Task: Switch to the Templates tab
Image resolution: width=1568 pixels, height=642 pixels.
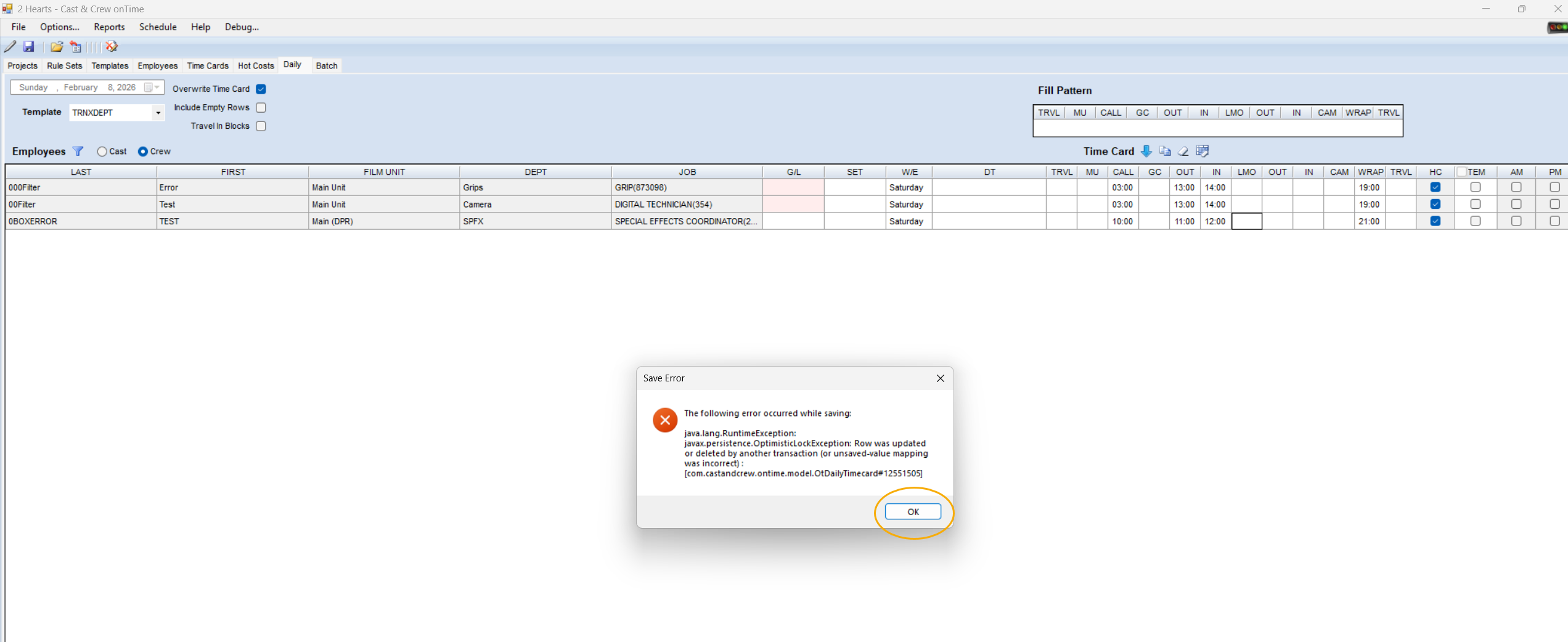Action: click(110, 66)
